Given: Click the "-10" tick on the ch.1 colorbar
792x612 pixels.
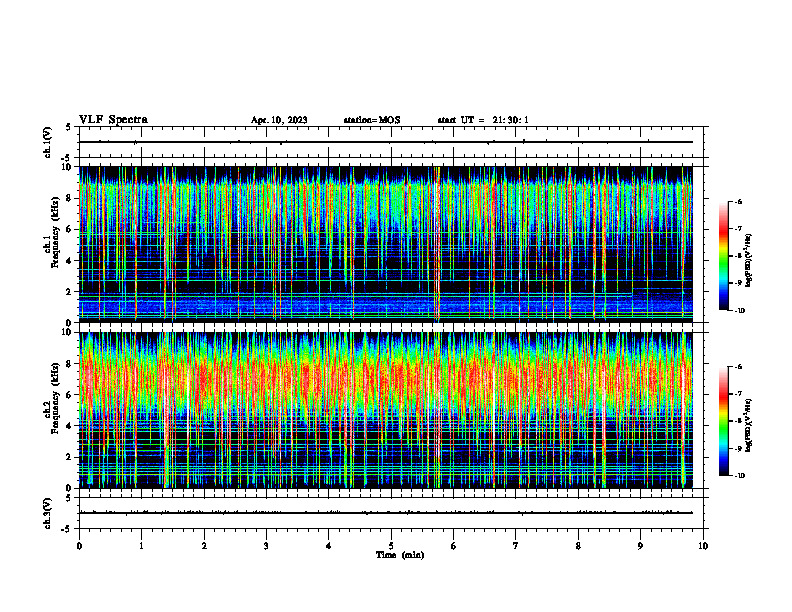Looking at the screenshot, I should (x=739, y=311).
